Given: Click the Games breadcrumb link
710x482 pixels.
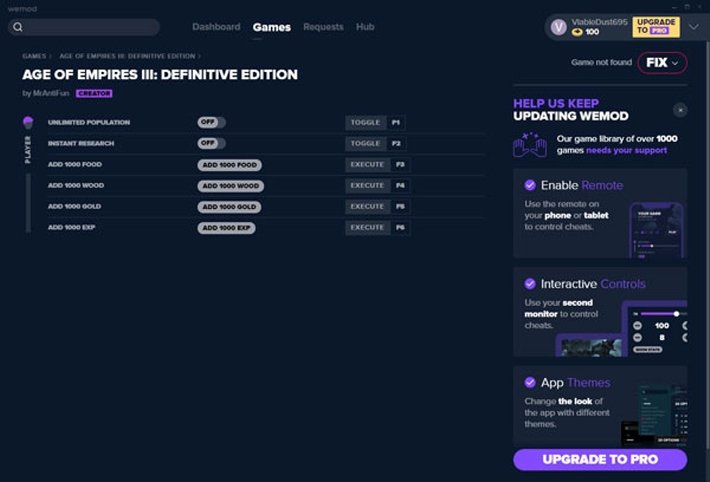Looking at the screenshot, I should 34,56.
